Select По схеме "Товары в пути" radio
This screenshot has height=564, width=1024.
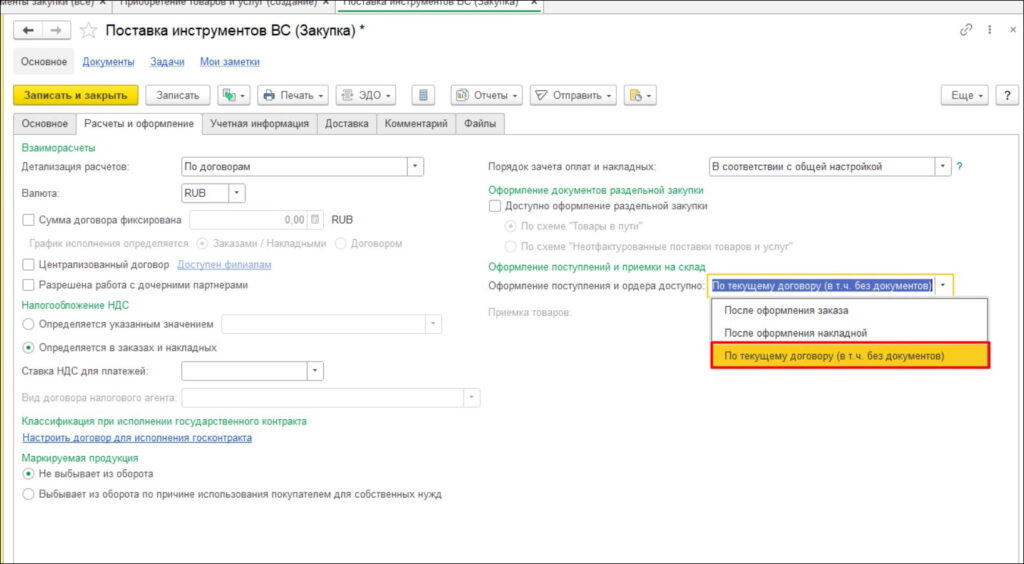[511, 226]
